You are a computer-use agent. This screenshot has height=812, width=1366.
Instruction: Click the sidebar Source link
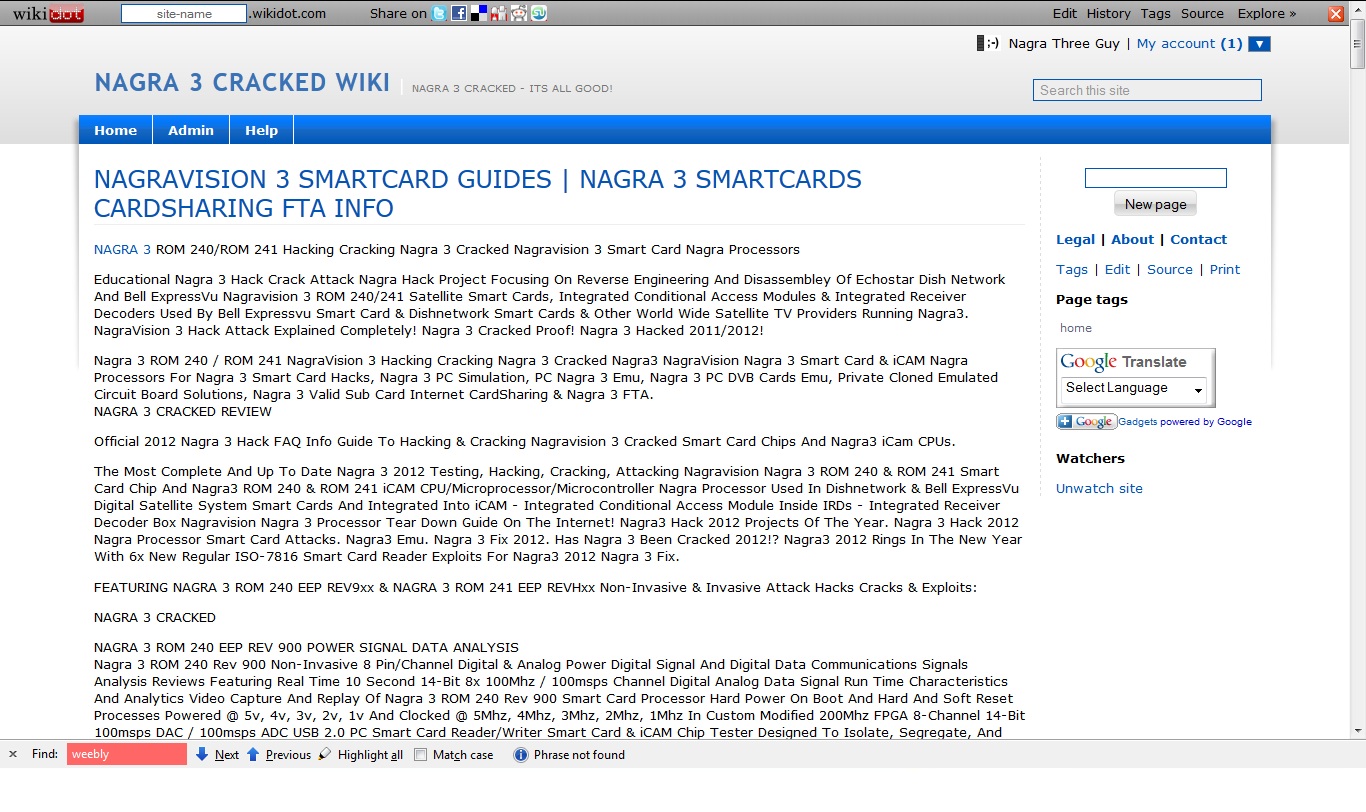pos(1170,270)
